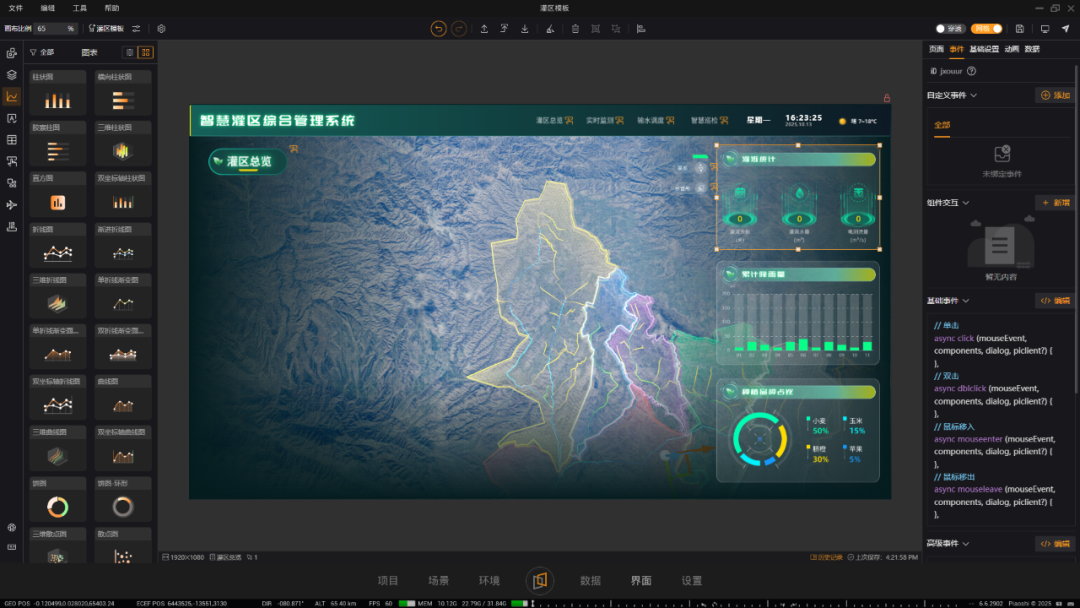Viewport: 1080px width, 608px height.
Task: Click the group-selection icon after trash
Action: coord(596,29)
